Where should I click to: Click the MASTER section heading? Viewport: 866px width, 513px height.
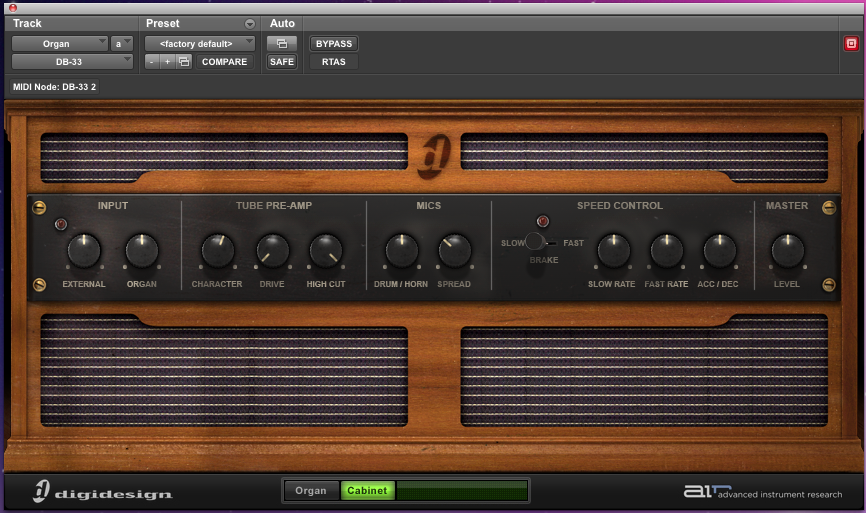(x=786, y=205)
